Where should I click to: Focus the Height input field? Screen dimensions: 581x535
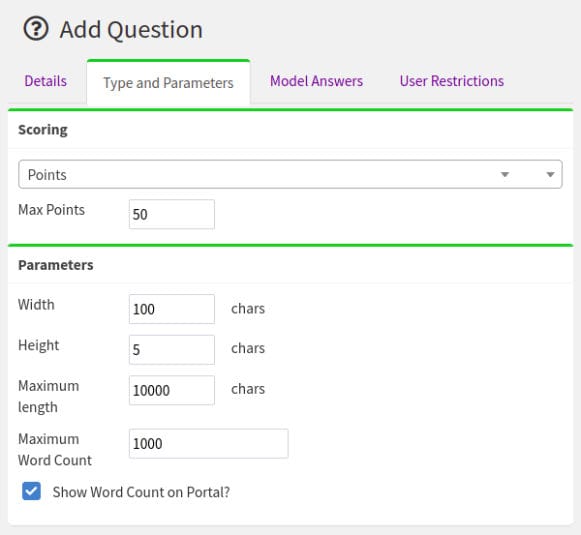pos(172,350)
